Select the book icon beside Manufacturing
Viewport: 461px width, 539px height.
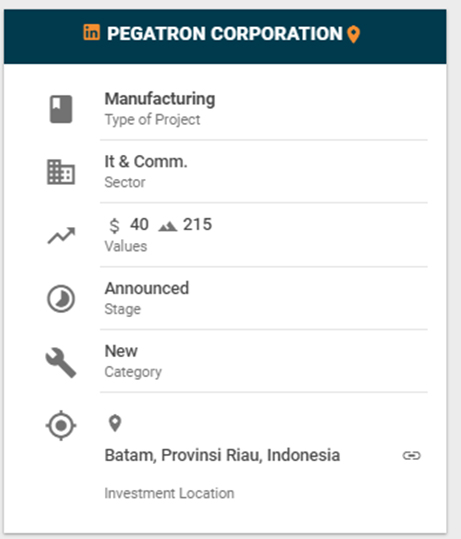61,109
